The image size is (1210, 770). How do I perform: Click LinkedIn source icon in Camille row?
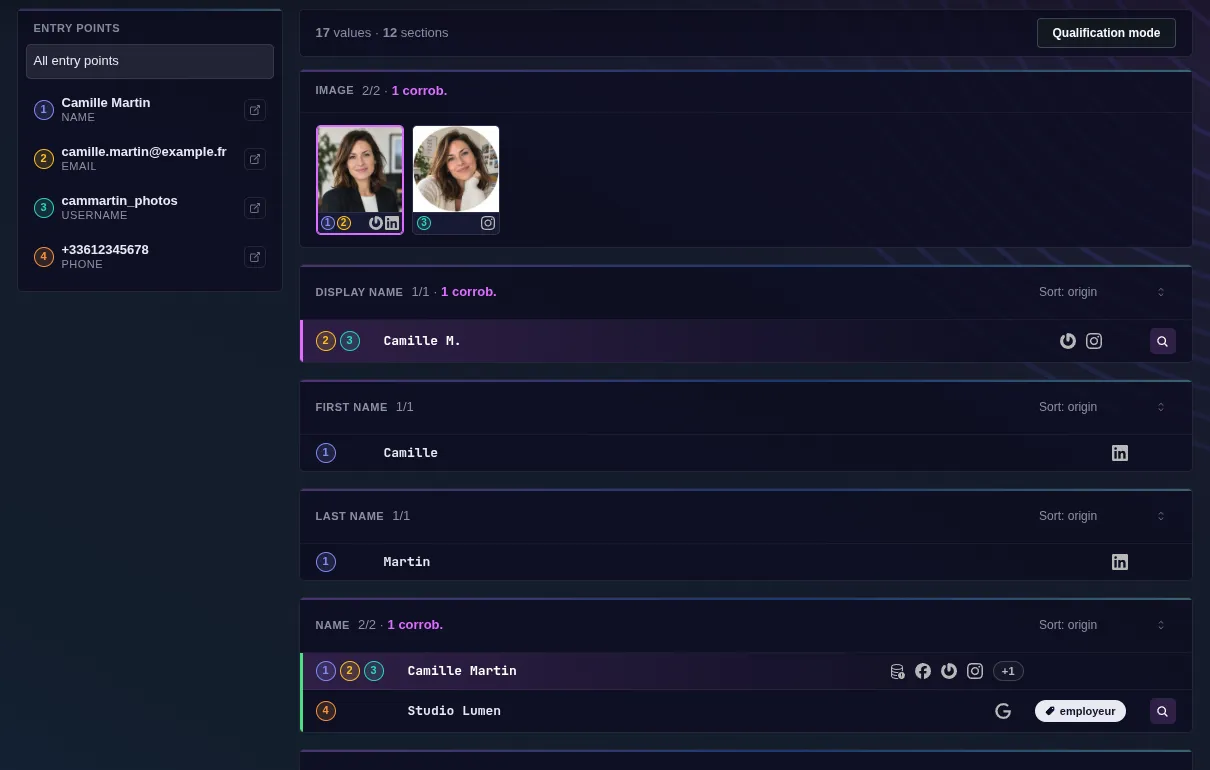click(1120, 453)
